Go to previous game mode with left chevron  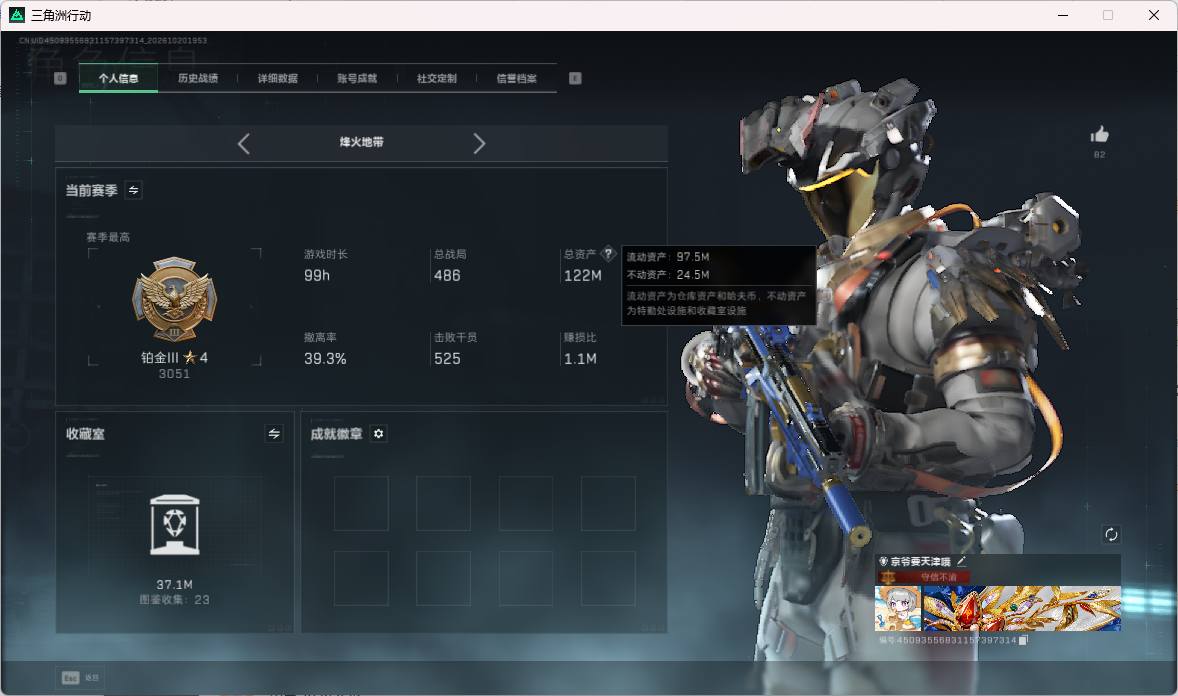tap(243, 144)
